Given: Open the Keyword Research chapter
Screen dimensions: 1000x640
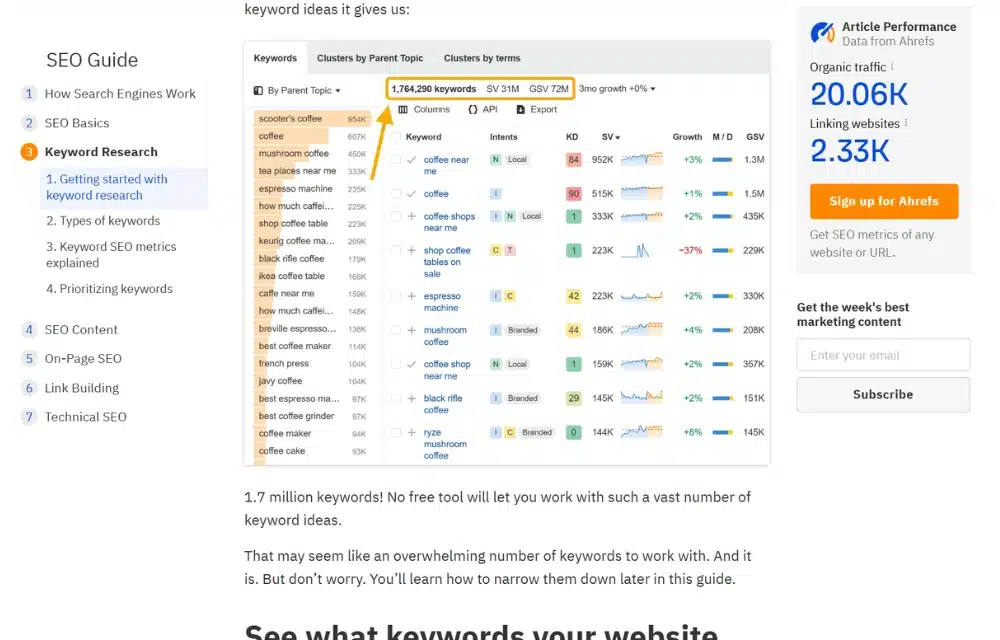Looking at the screenshot, I should click(x=101, y=152).
